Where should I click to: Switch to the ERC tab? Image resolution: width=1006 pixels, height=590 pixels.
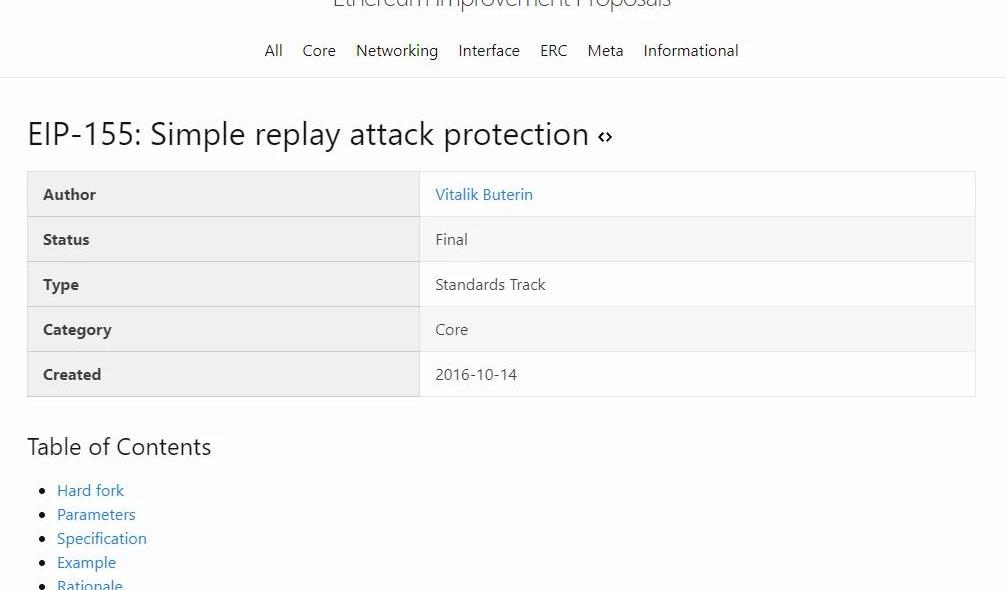(x=554, y=51)
